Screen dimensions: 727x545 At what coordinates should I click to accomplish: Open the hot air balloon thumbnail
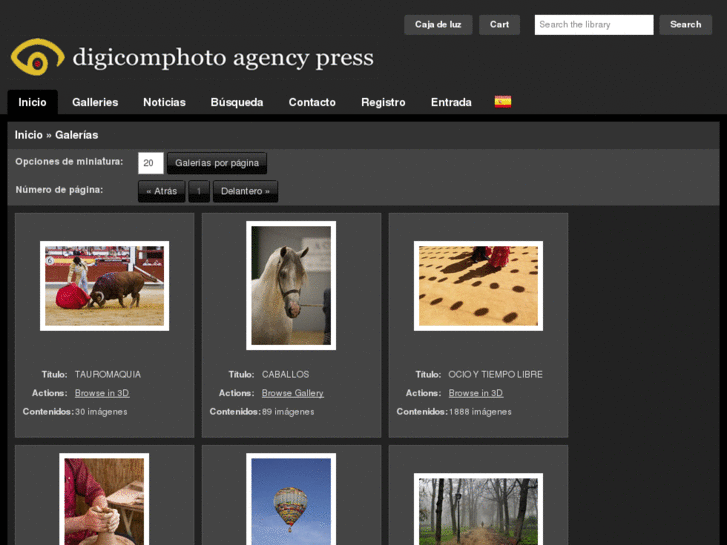click(291, 499)
